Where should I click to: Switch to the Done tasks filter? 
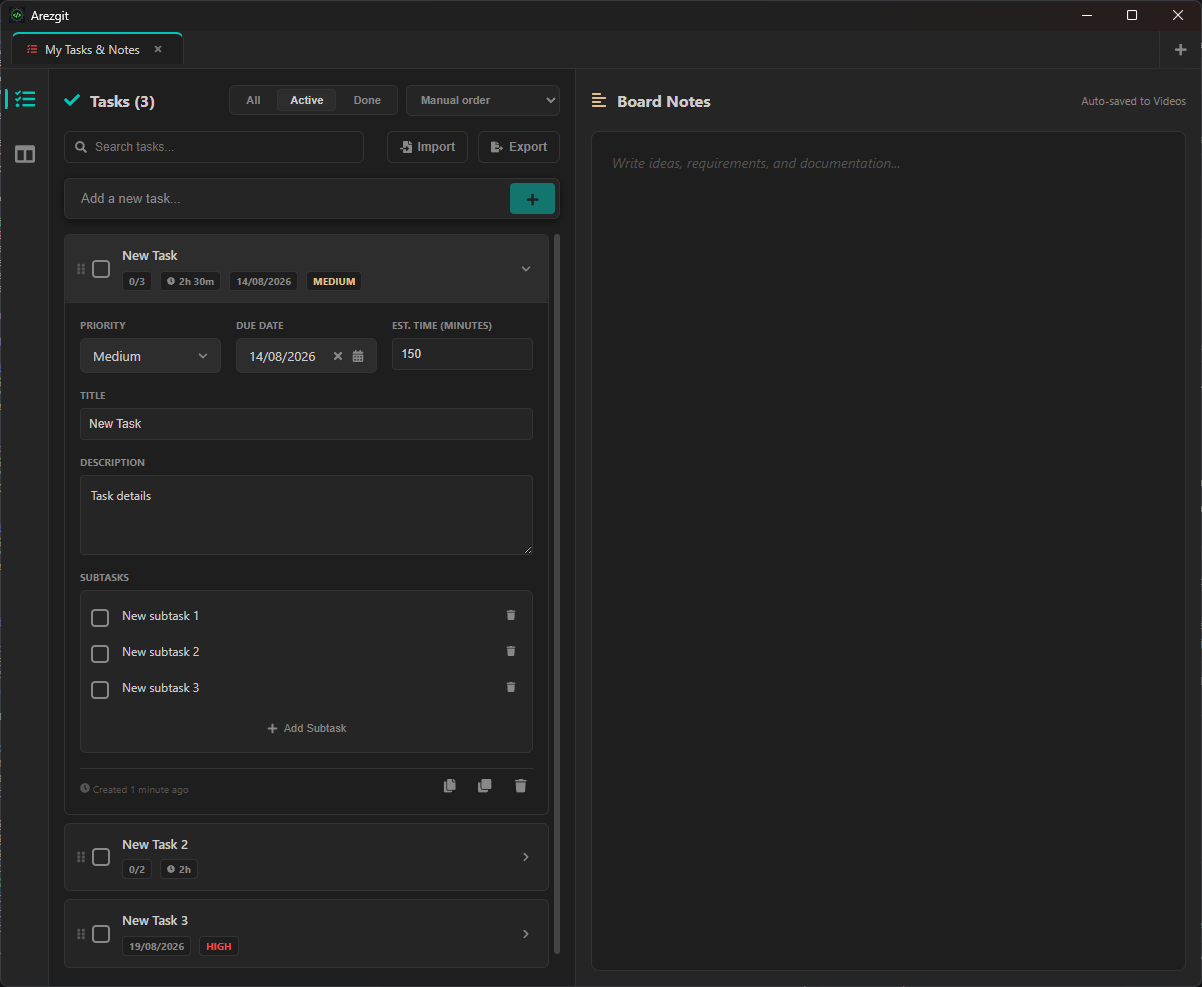367,100
